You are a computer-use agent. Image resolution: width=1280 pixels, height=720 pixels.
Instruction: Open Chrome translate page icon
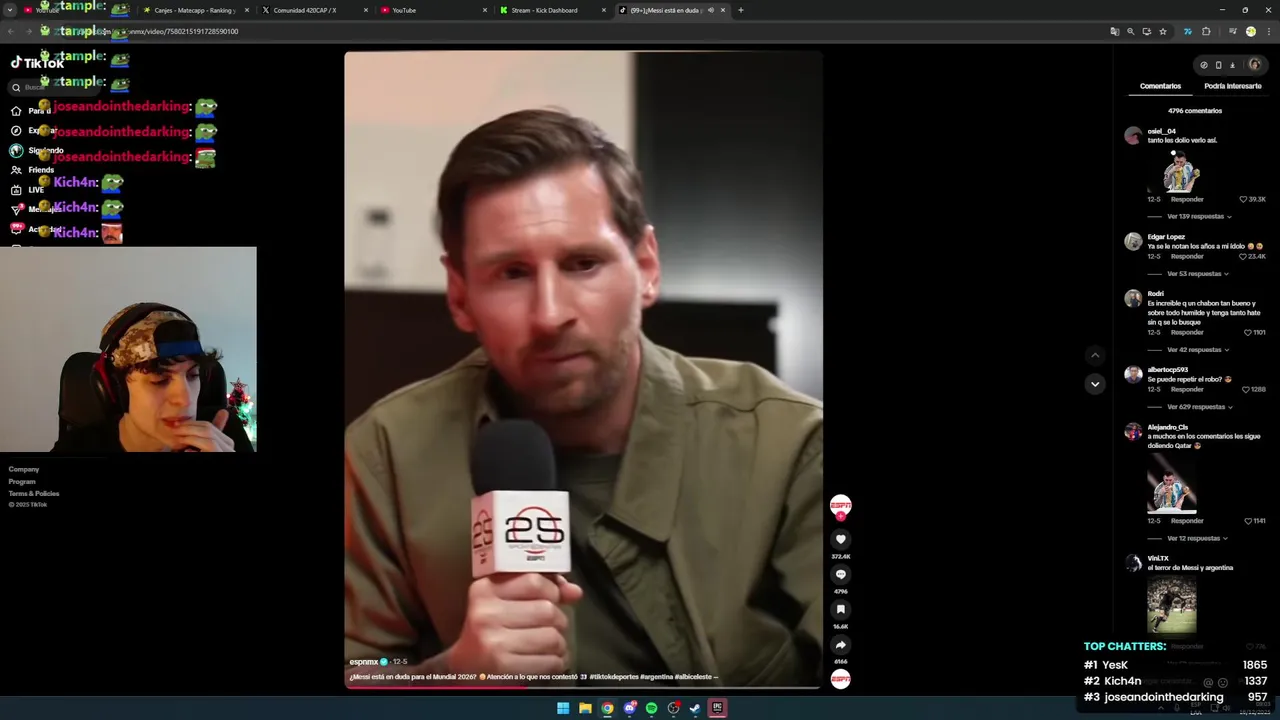(x=1115, y=31)
